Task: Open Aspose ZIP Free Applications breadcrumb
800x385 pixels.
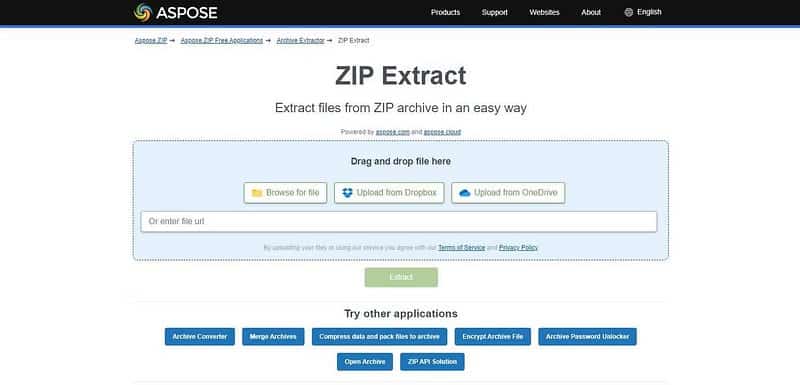Action: (x=222, y=40)
